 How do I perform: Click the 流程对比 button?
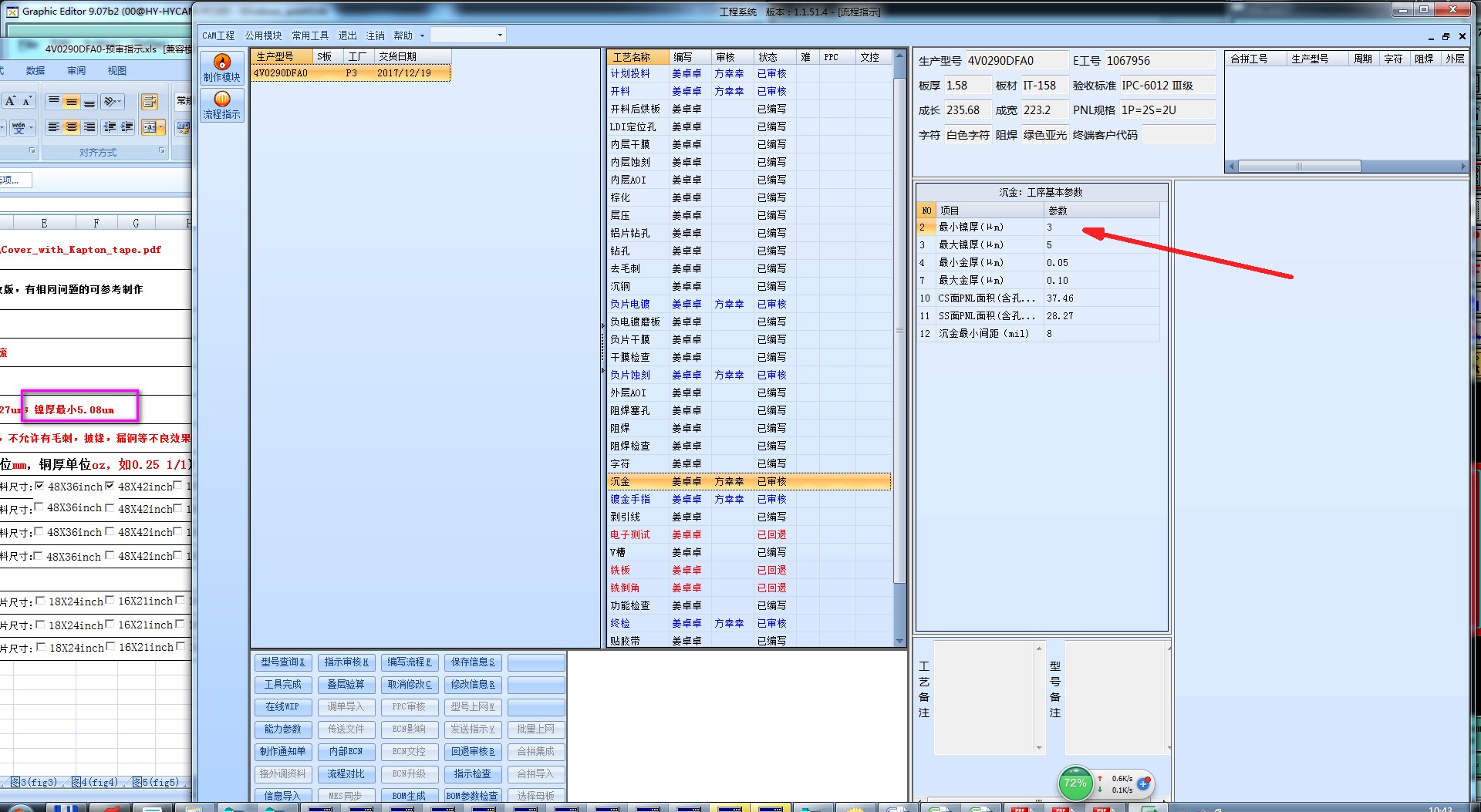[346, 773]
